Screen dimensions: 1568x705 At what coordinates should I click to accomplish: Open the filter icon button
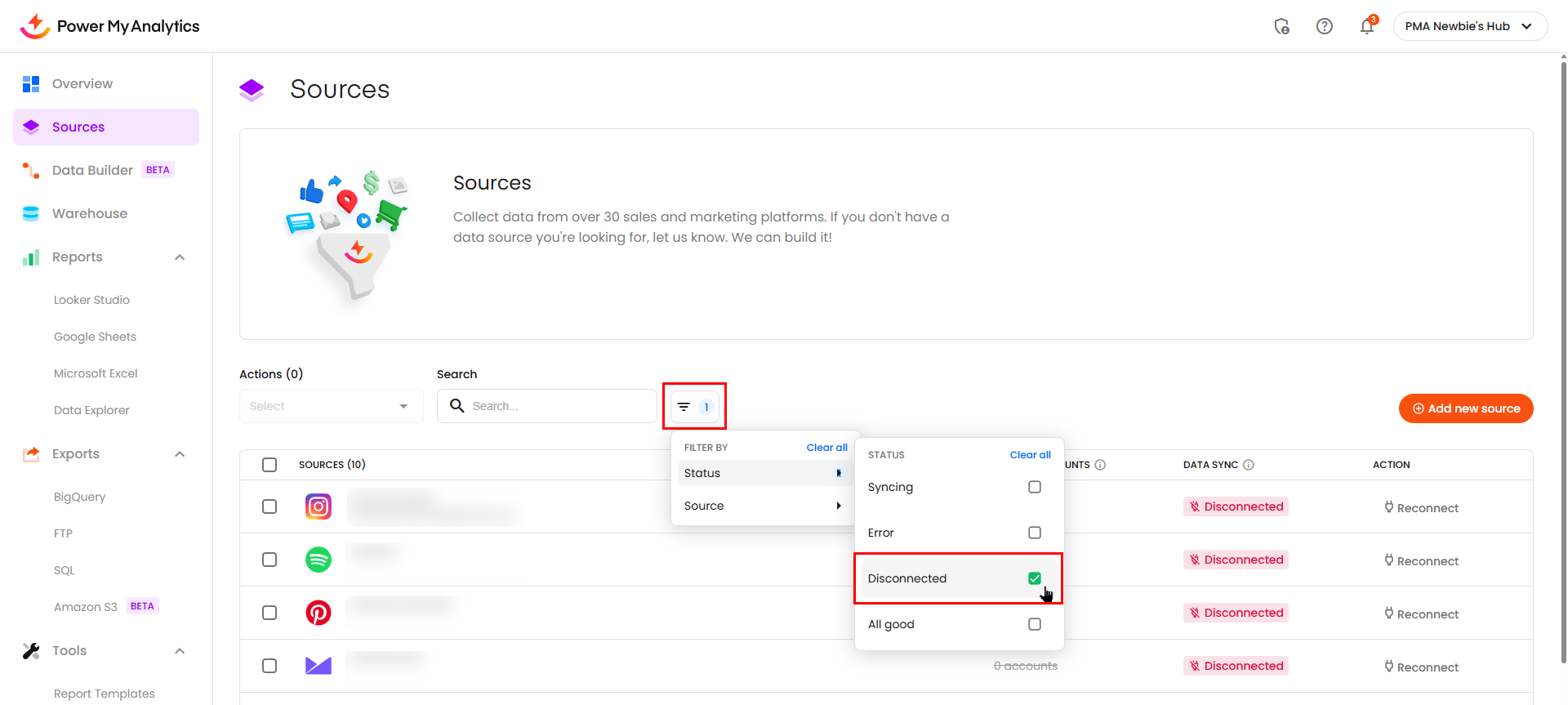693,406
